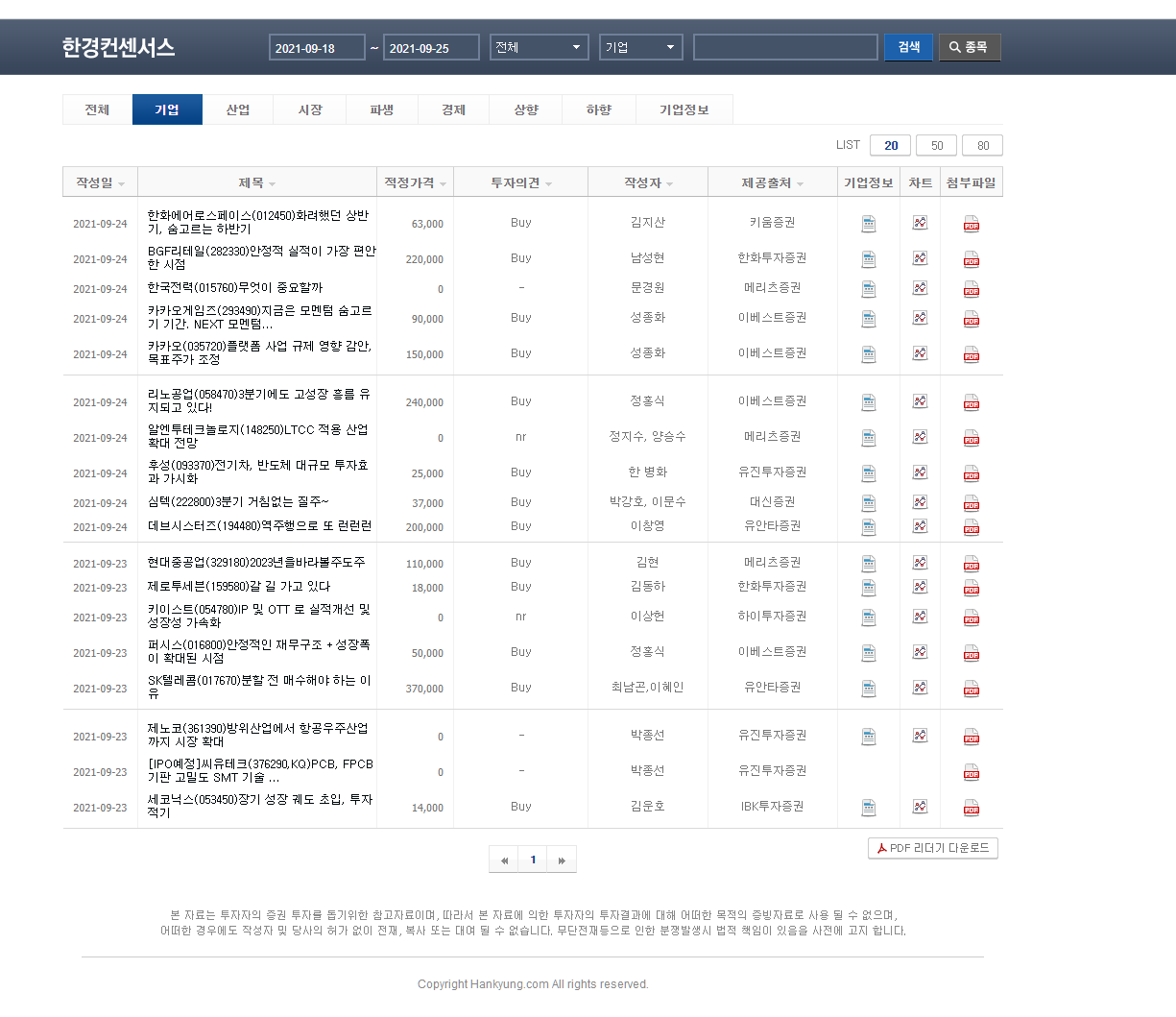Download PDF for 현대중공업 report

(x=972, y=564)
